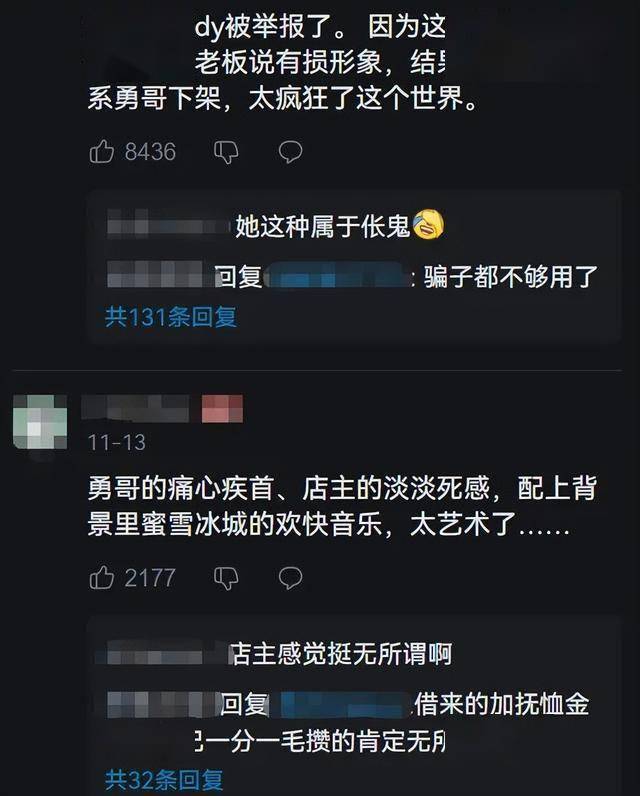Image resolution: width=640 pixels, height=796 pixels.
Task: Click the red badge beside username
Action: point(222,409)
